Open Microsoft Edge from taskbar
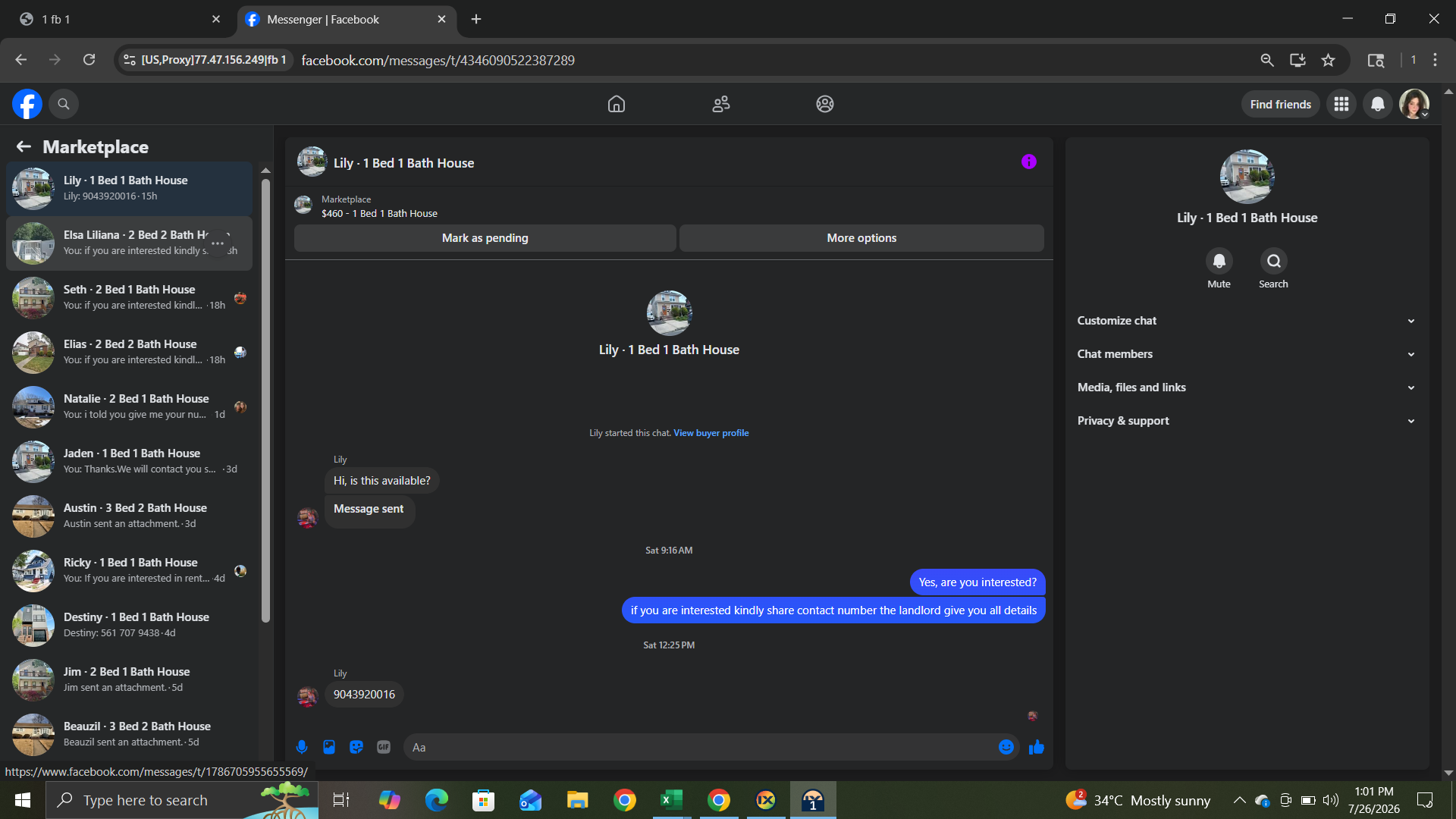The image size is (1456, 819). 436,800
